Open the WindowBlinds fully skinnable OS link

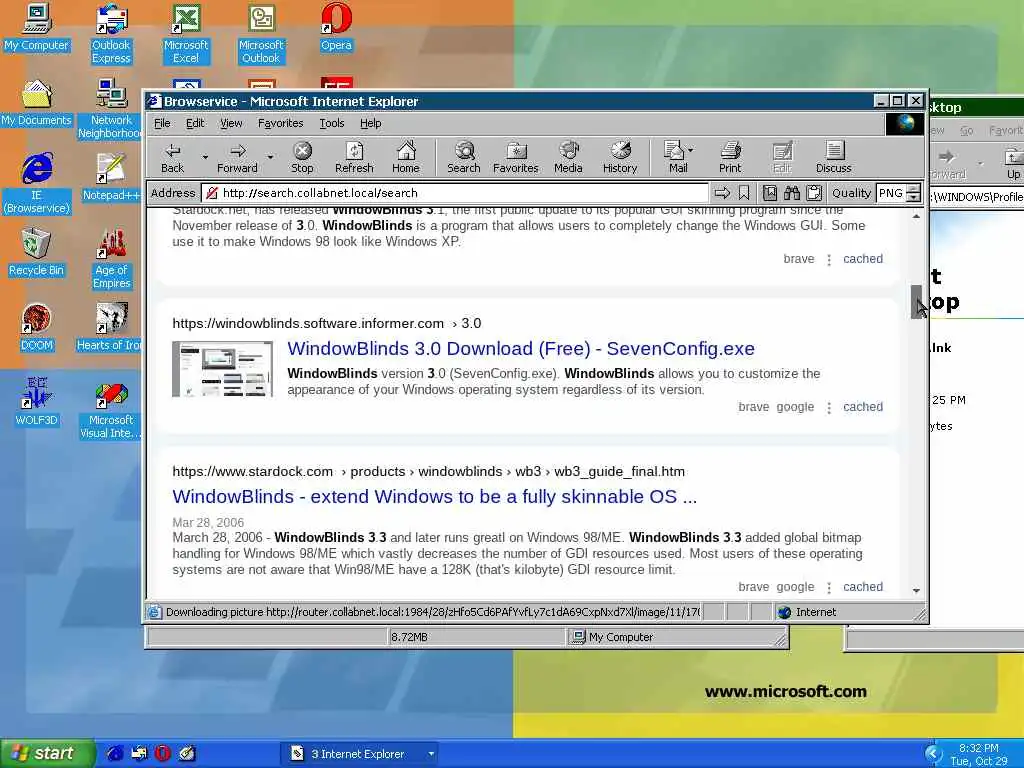(434, 497)
